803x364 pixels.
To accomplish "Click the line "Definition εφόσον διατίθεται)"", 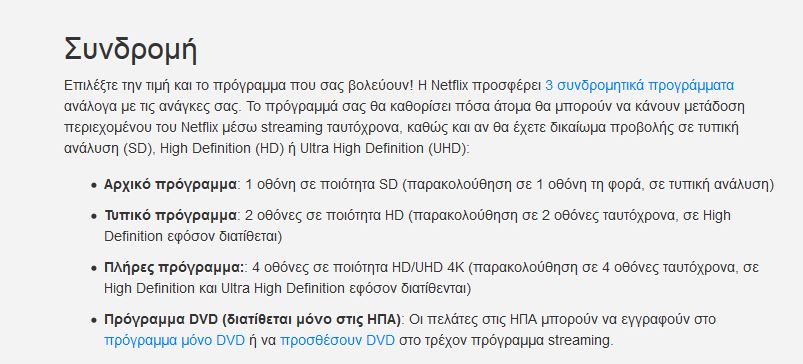I will [194, 237].
